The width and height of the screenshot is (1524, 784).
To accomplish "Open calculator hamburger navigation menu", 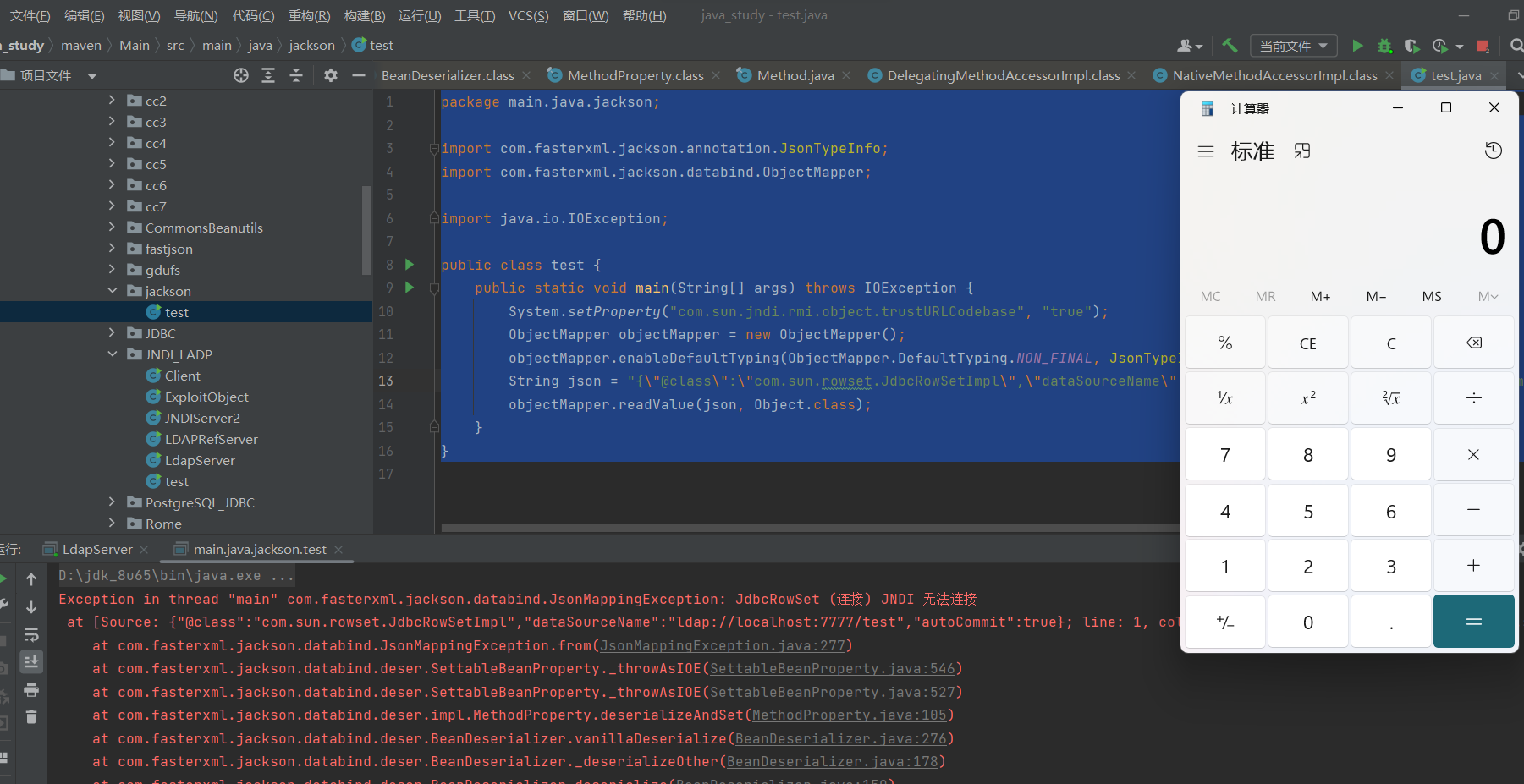I will (1206, 151).
